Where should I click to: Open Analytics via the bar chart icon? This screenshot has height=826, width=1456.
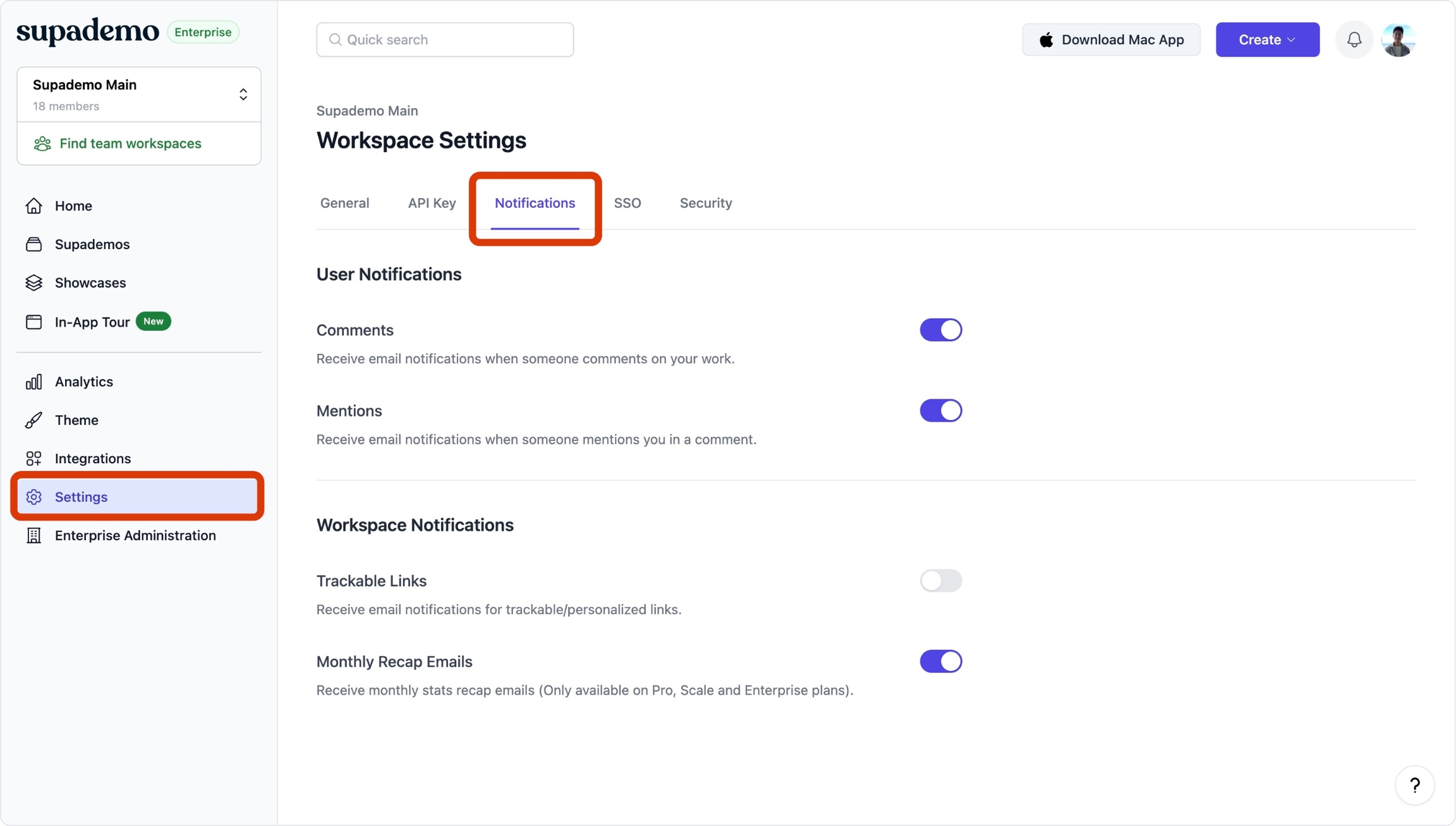pyautogui.click(x=34, y=382)
